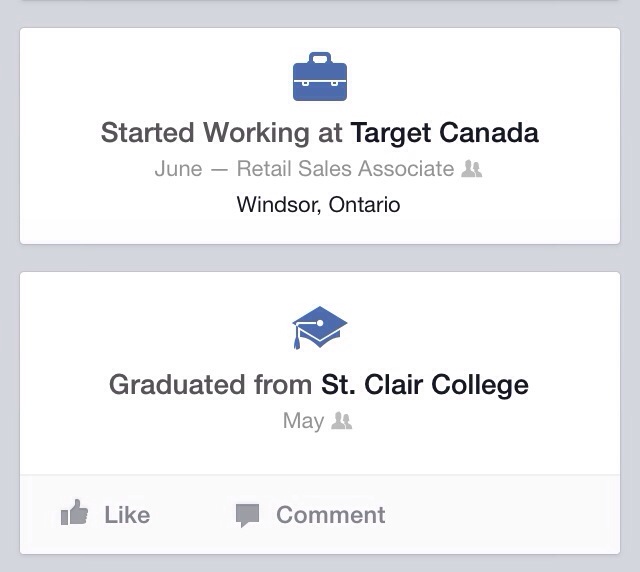Click the "Graduated from" text
Image resolution: width=640 pixels, height=572 pixels.
coord(211,384)
